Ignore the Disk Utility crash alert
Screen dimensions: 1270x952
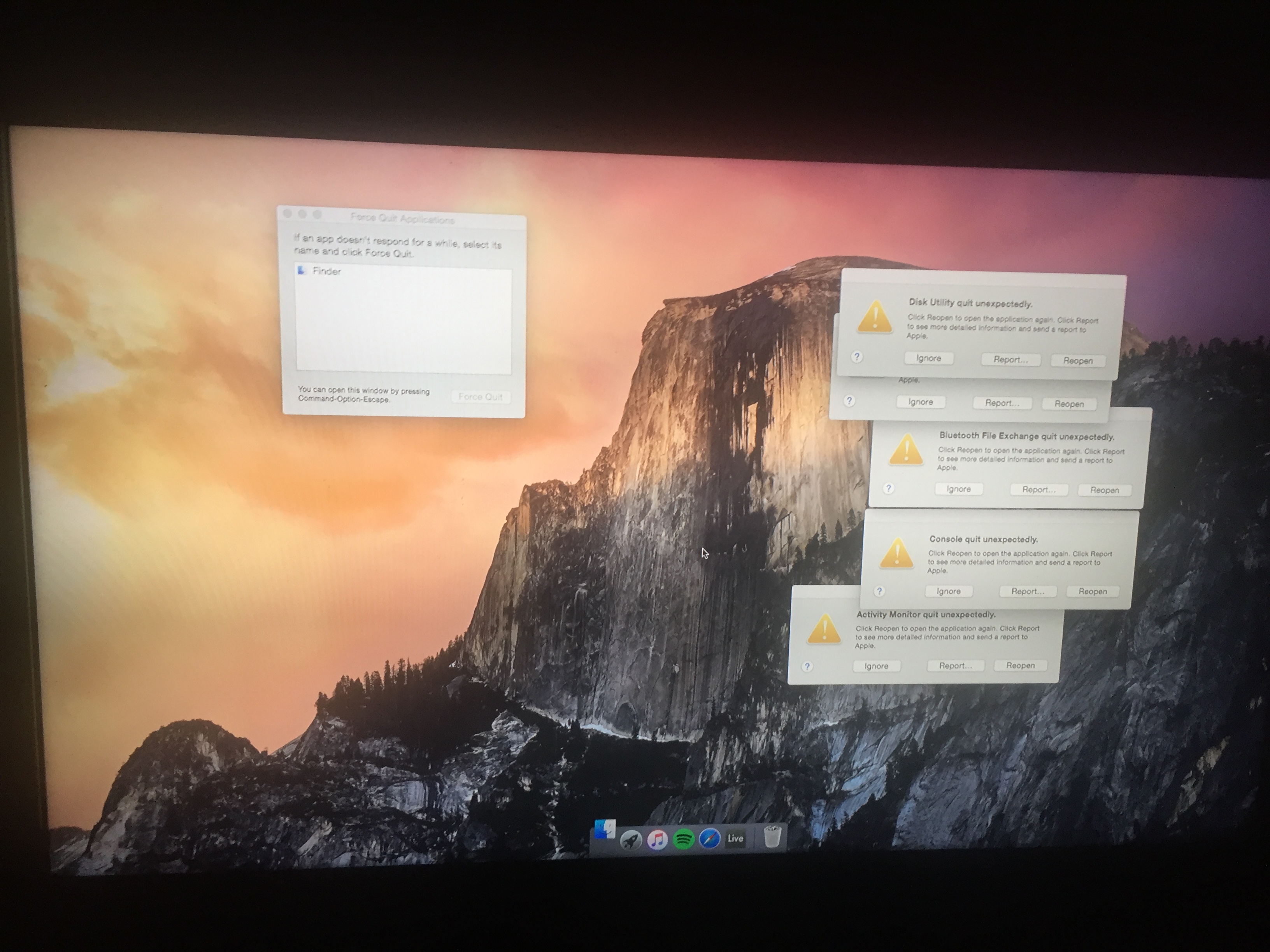tap(928, 358)
